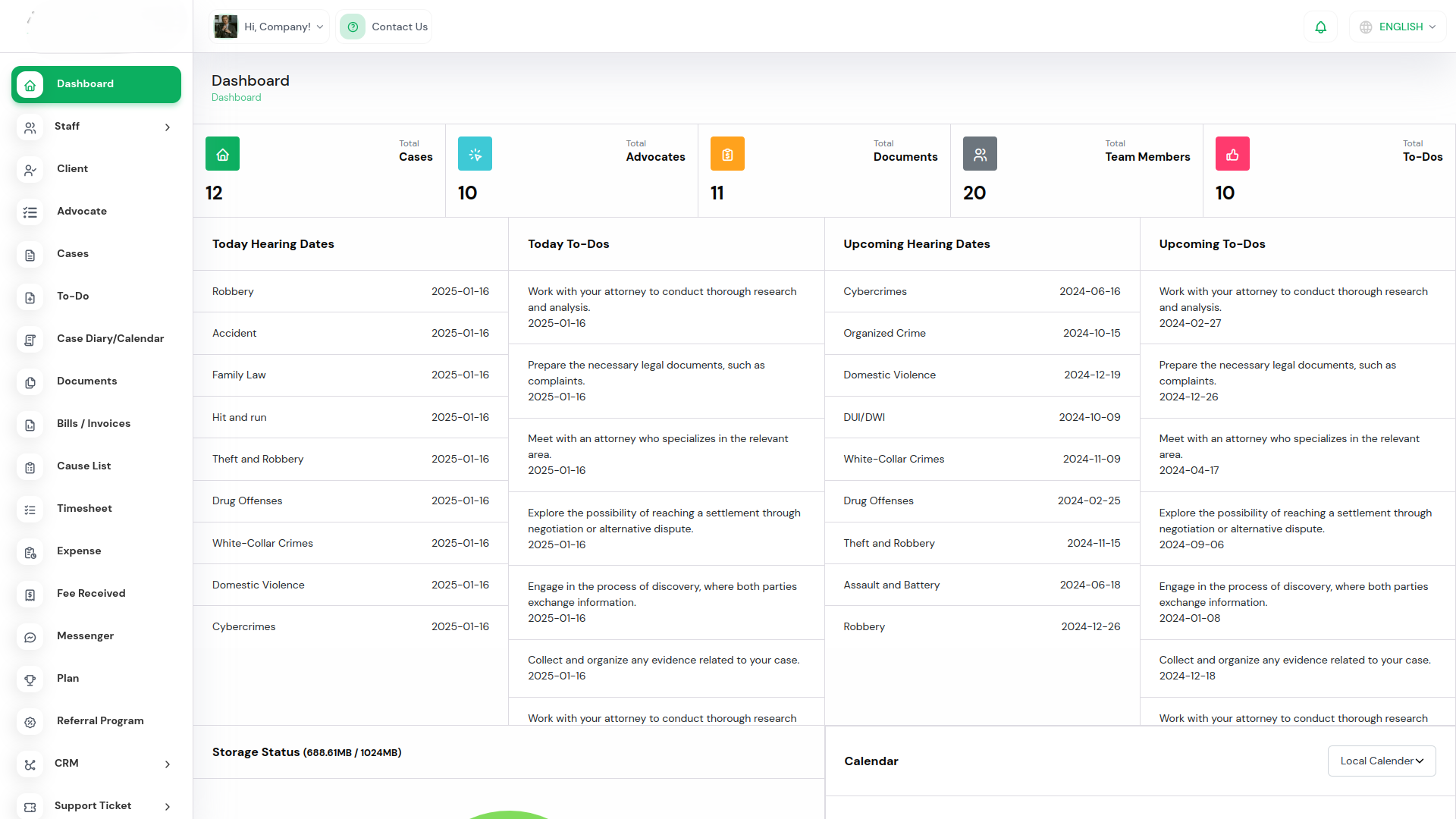Click the pink Total To-Dos thumbs-up icon

pos(1232,154)
